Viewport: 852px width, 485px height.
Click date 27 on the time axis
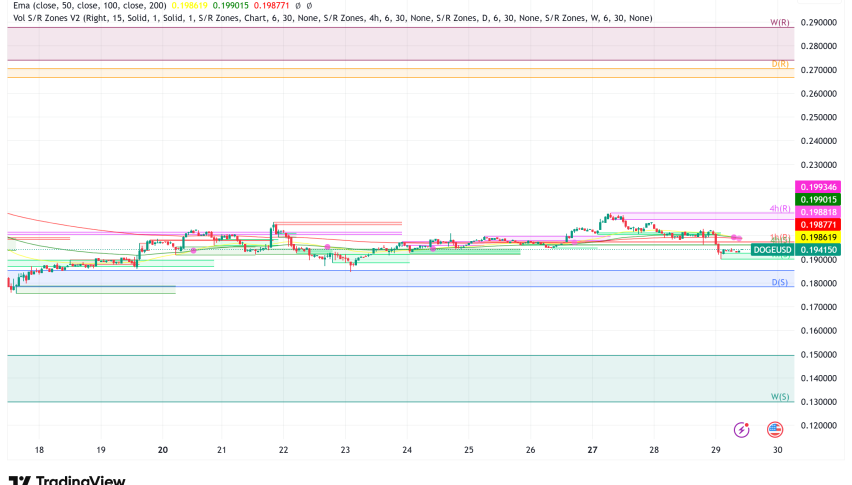tap(592, 451)
